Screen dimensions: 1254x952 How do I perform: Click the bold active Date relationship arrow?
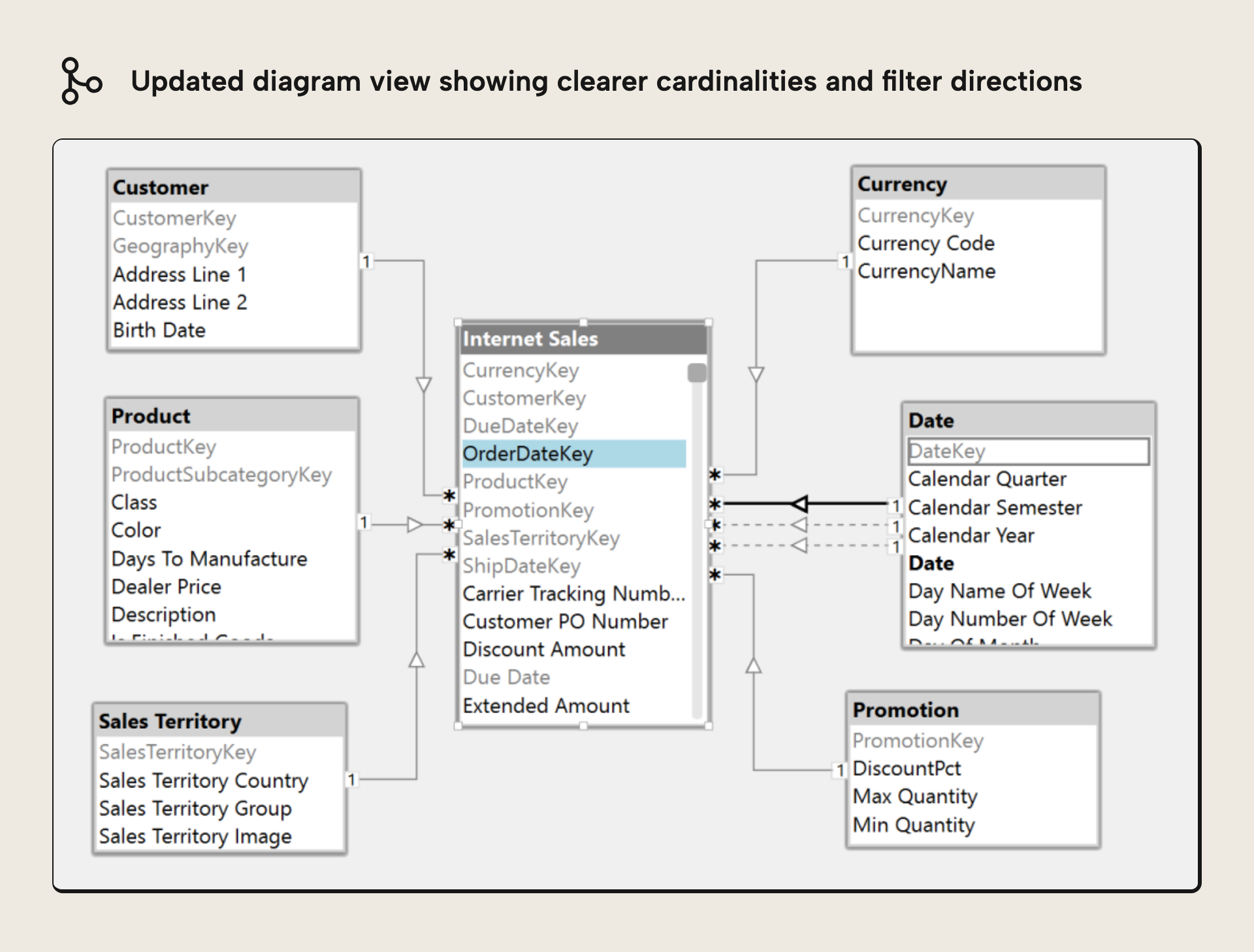click(x=799, y=503)
